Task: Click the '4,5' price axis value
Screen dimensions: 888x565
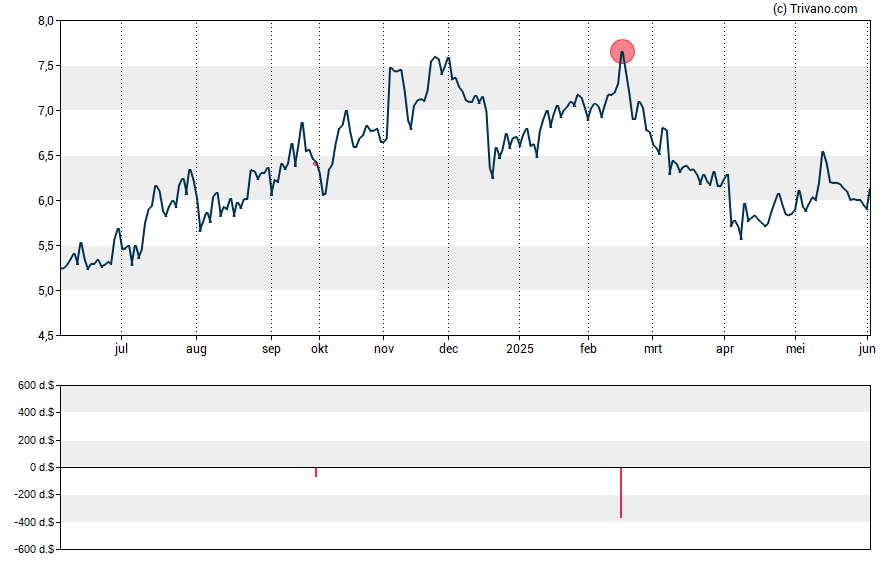Action: pos(46,336)
